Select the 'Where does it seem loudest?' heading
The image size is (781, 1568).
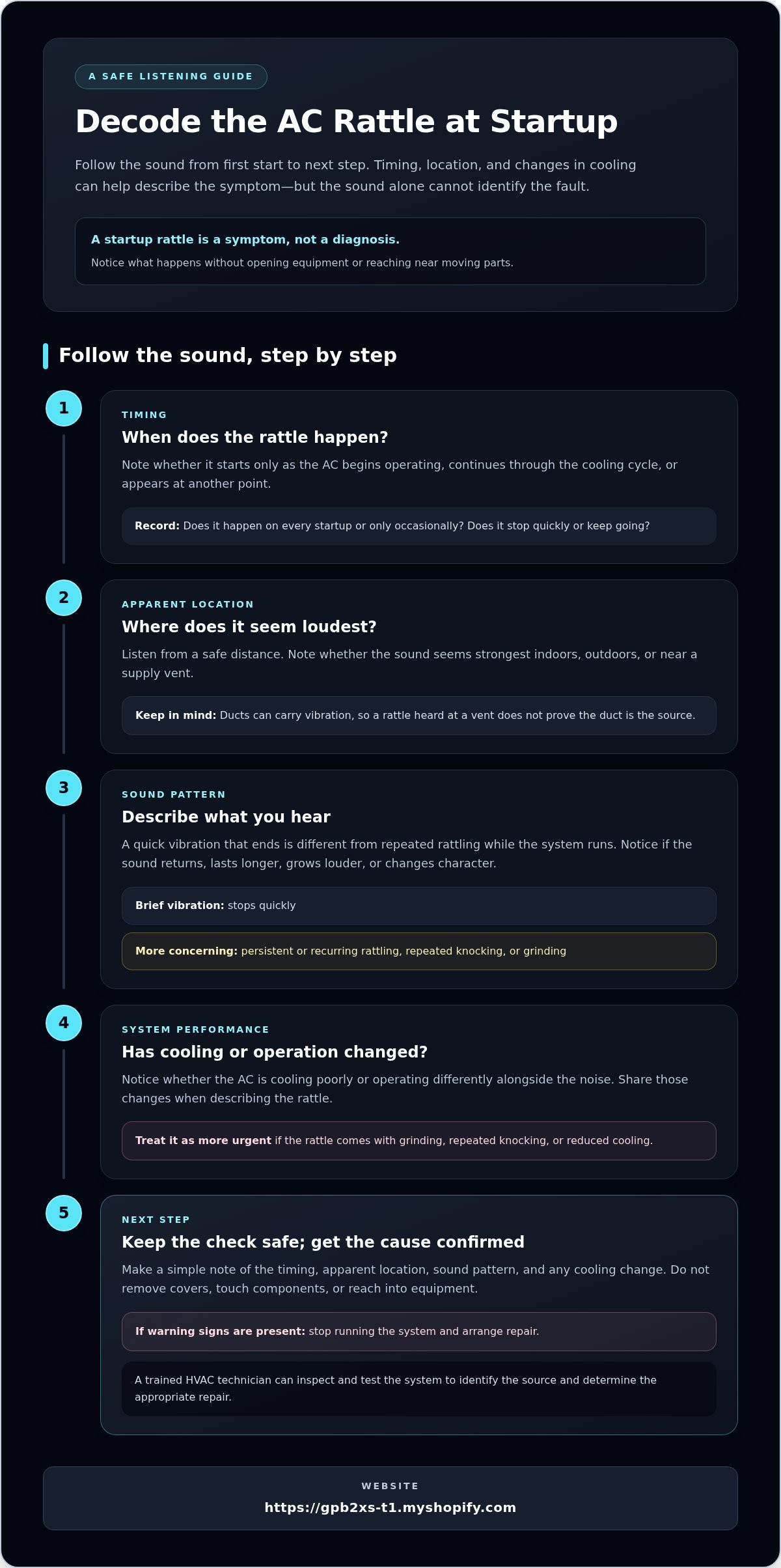tap(249, 626)
